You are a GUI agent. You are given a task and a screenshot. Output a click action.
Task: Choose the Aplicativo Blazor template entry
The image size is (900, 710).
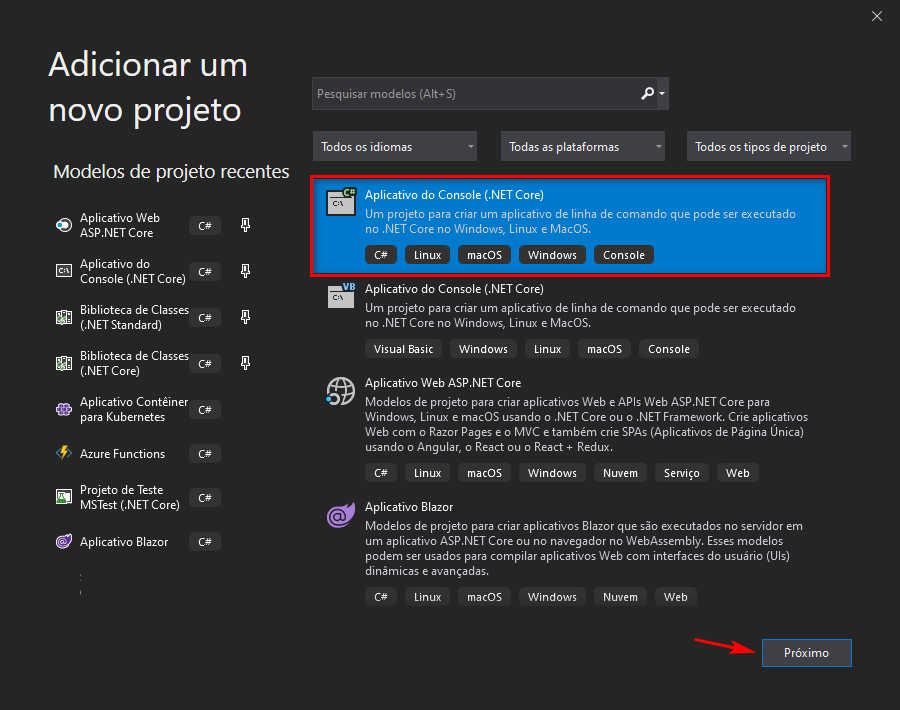(570, 540)
